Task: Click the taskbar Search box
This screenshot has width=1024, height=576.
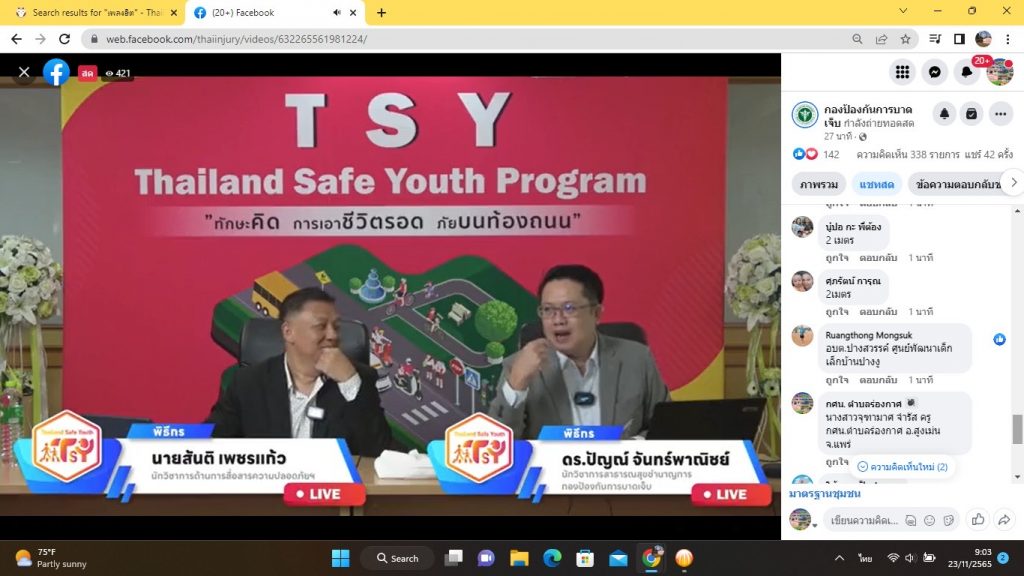Action: point(398,558)
